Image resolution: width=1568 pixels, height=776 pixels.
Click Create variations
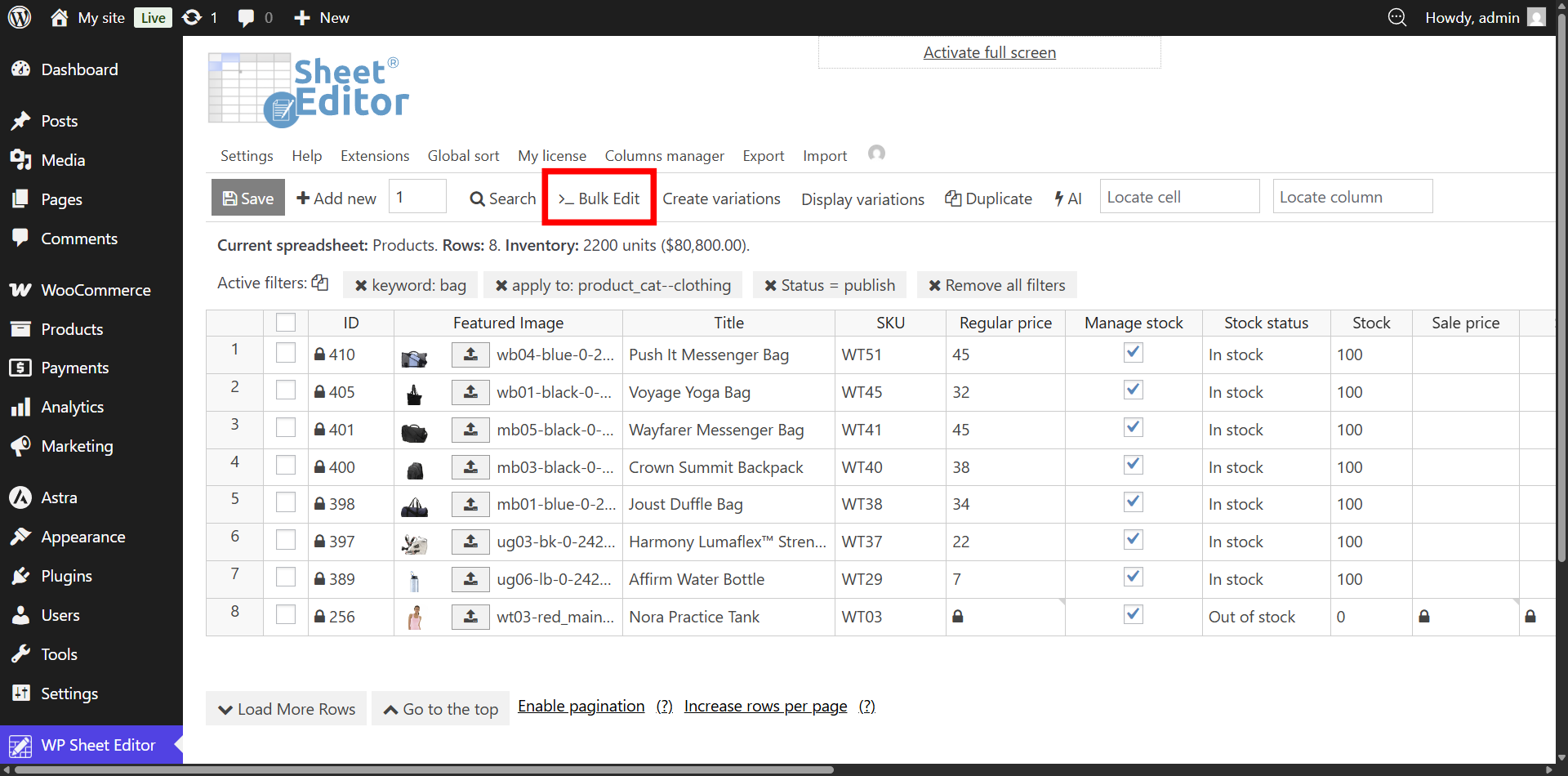tap(721, 198)
